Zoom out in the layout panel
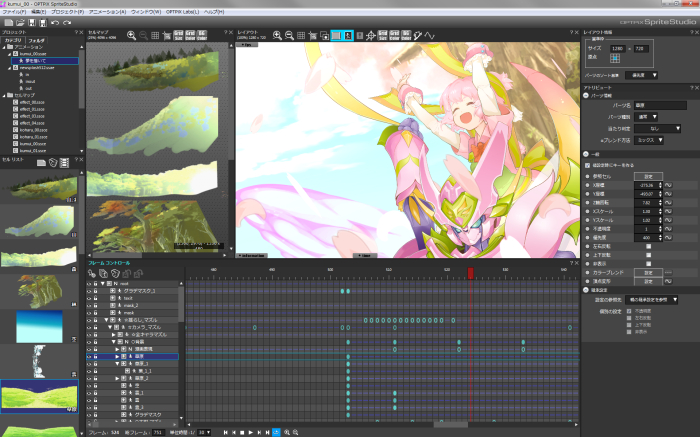The width and height of the screenshot is (700, 437). pos(288,35)
